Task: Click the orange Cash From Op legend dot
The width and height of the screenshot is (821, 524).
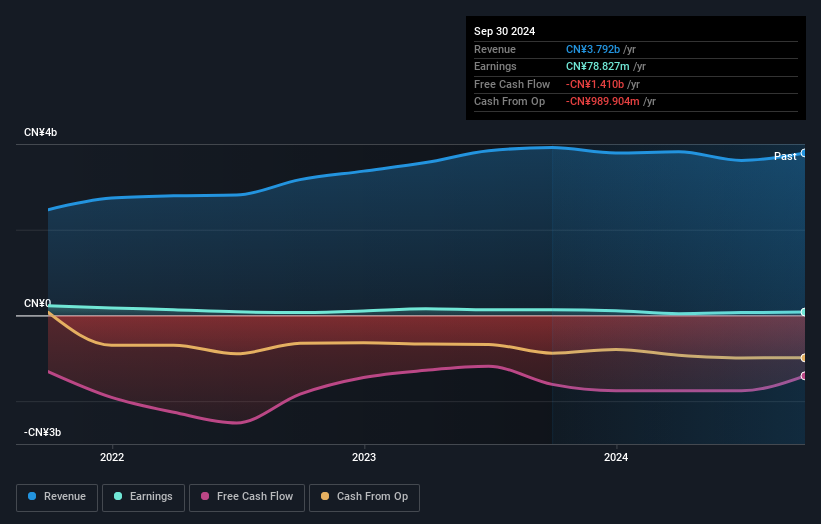Action: point(325,496)
